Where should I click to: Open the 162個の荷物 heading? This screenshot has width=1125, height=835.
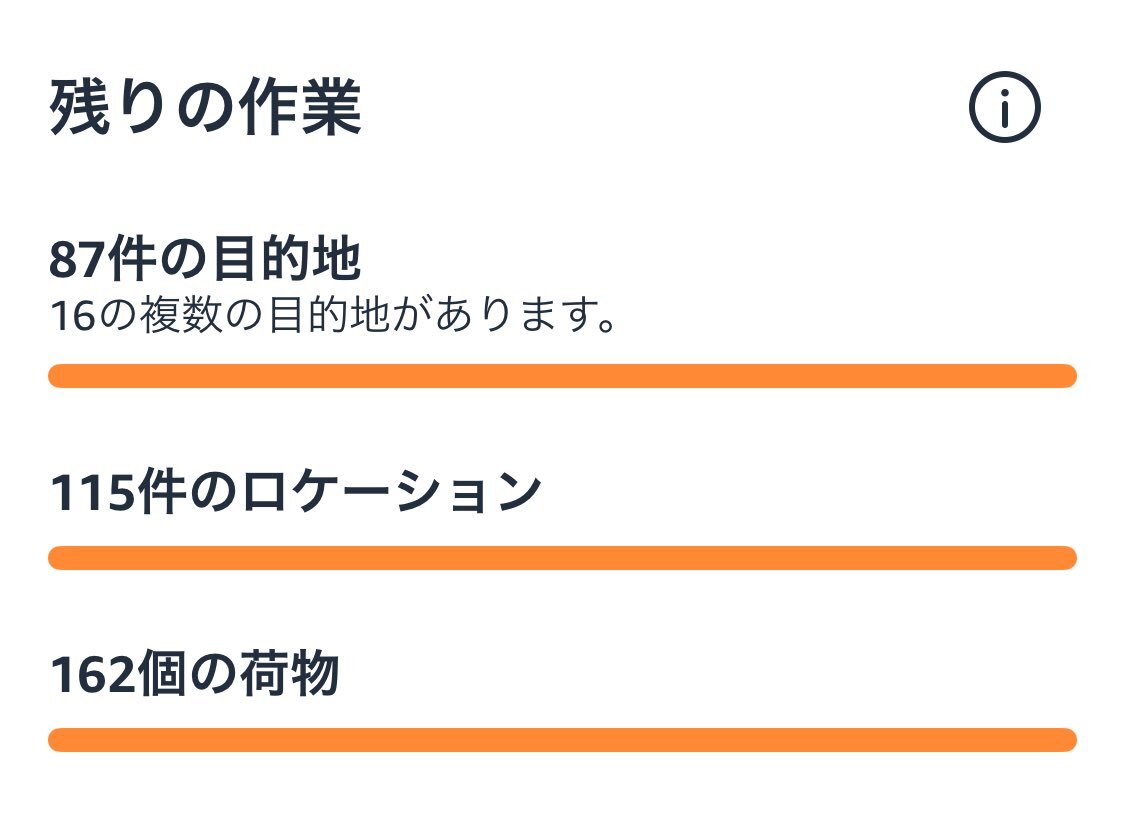click(194, 674)
